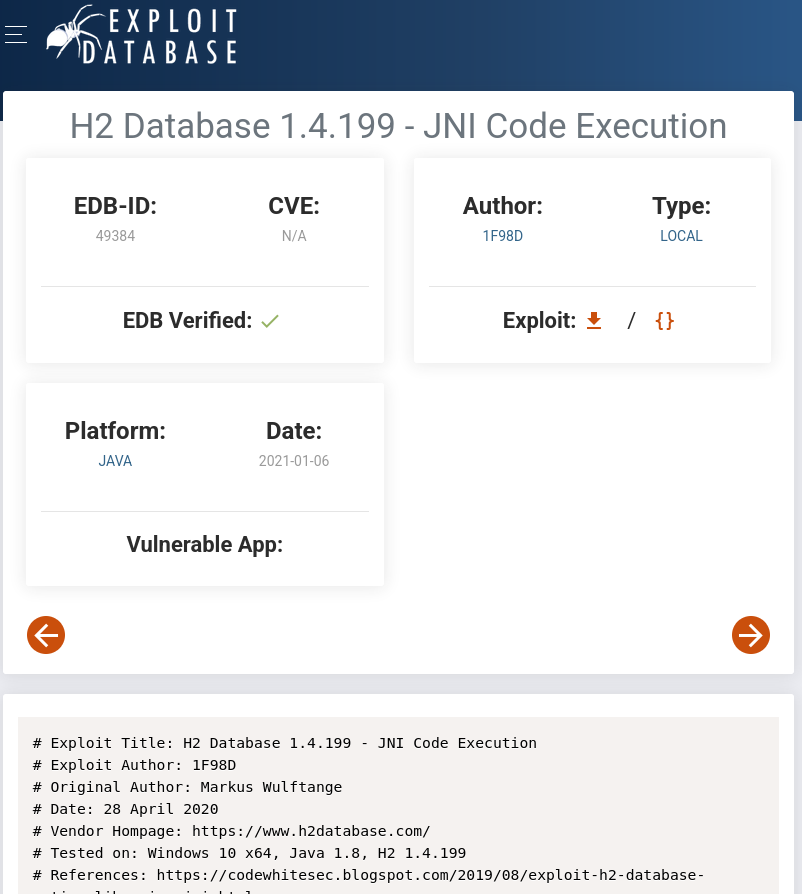Click the Tested on Windows 10 line

coord(250,853)
